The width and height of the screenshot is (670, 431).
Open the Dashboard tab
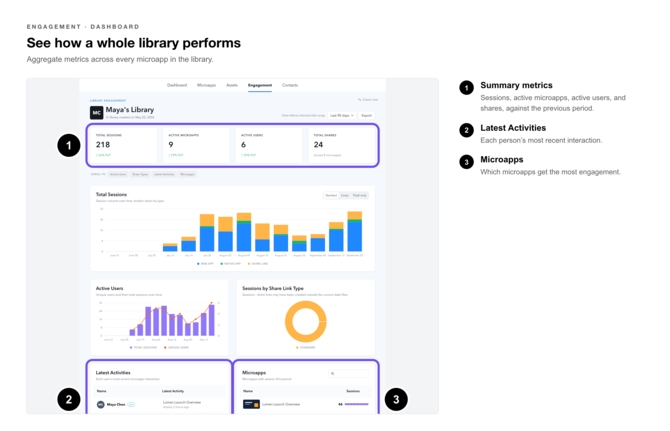[176, 85]
